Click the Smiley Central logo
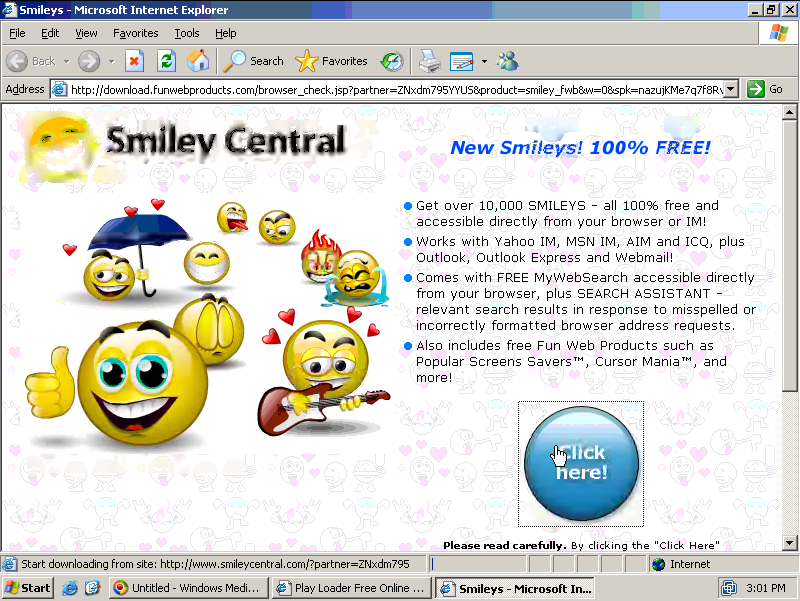Viewport: 800px width, 601px height. click(x=186, y=145)
